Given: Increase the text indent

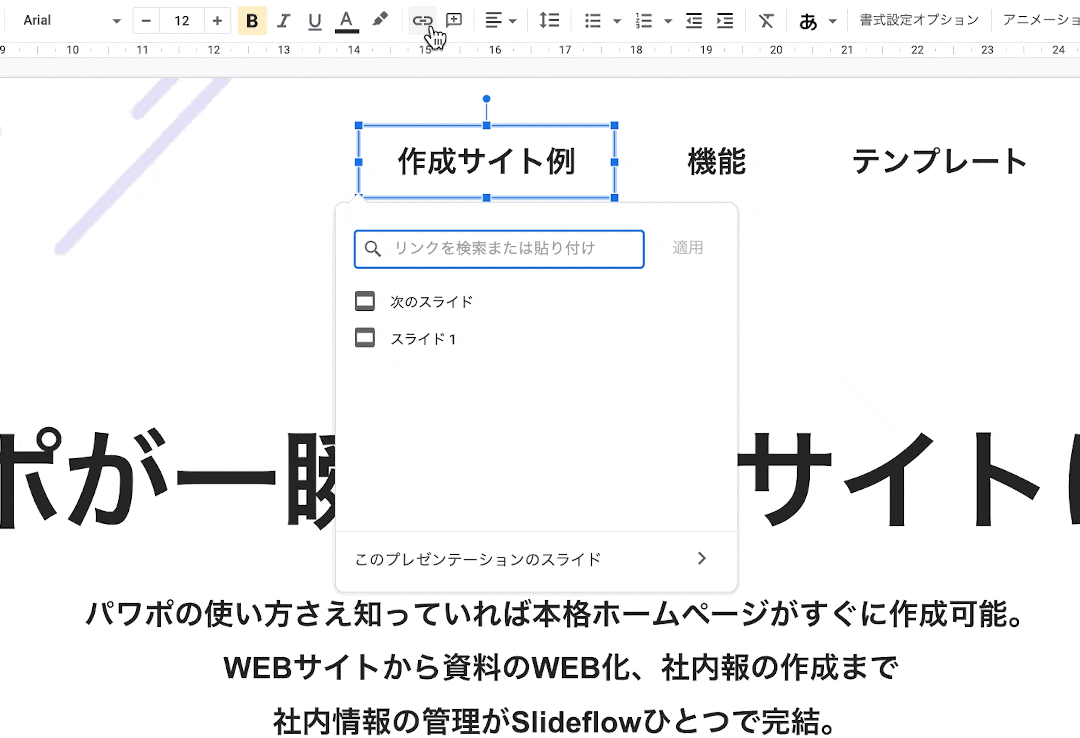Looking at the screenshot, I should 723,20.
